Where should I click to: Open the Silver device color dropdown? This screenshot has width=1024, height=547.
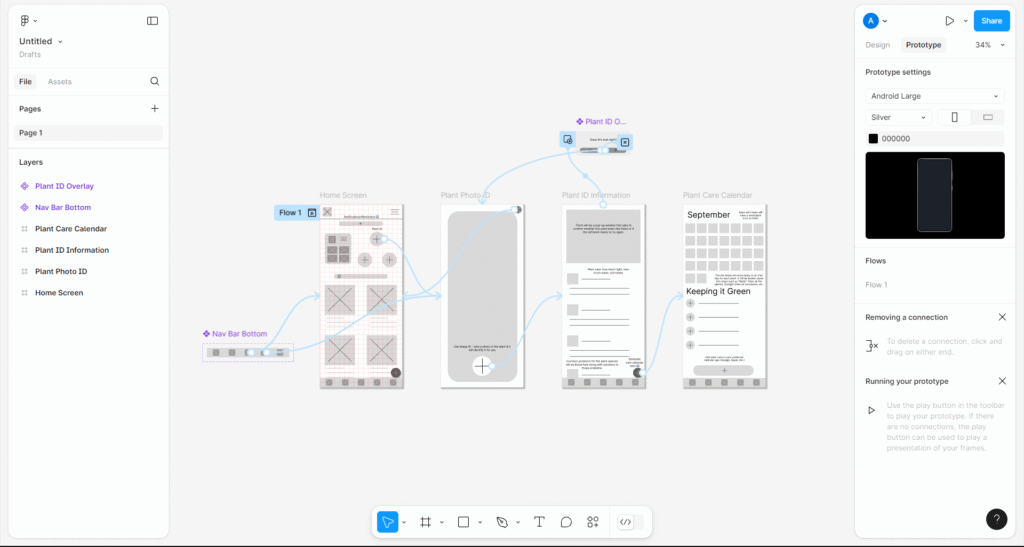click(898, 117)
